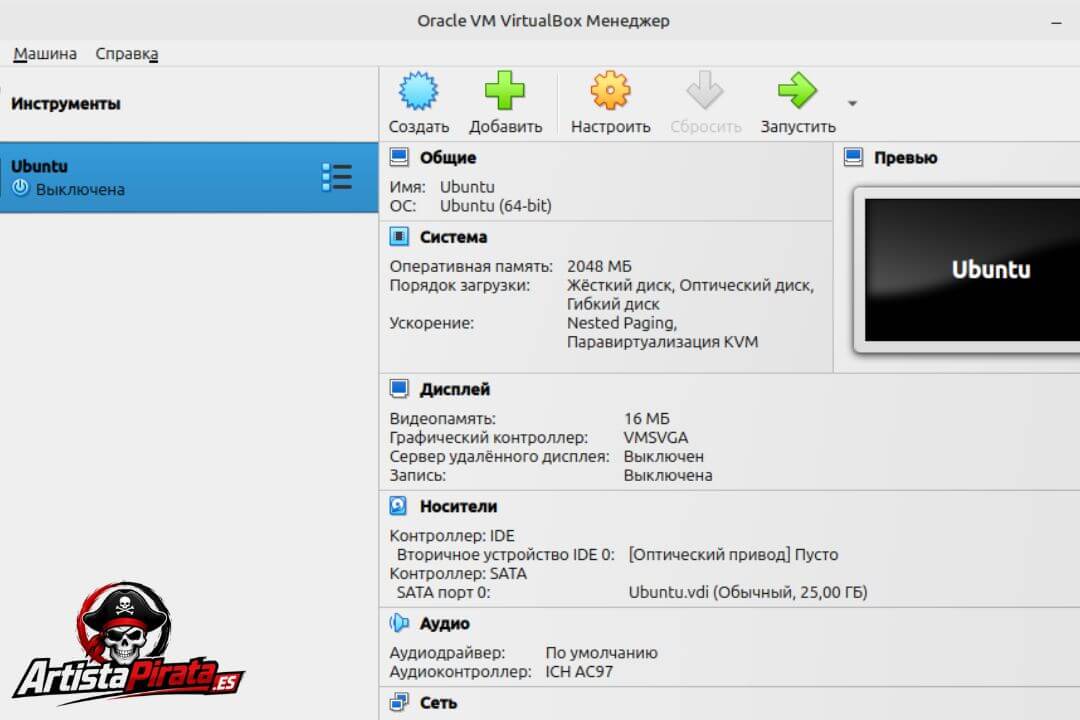
Task: Open the Носители section header link
Action: [458, 506]
